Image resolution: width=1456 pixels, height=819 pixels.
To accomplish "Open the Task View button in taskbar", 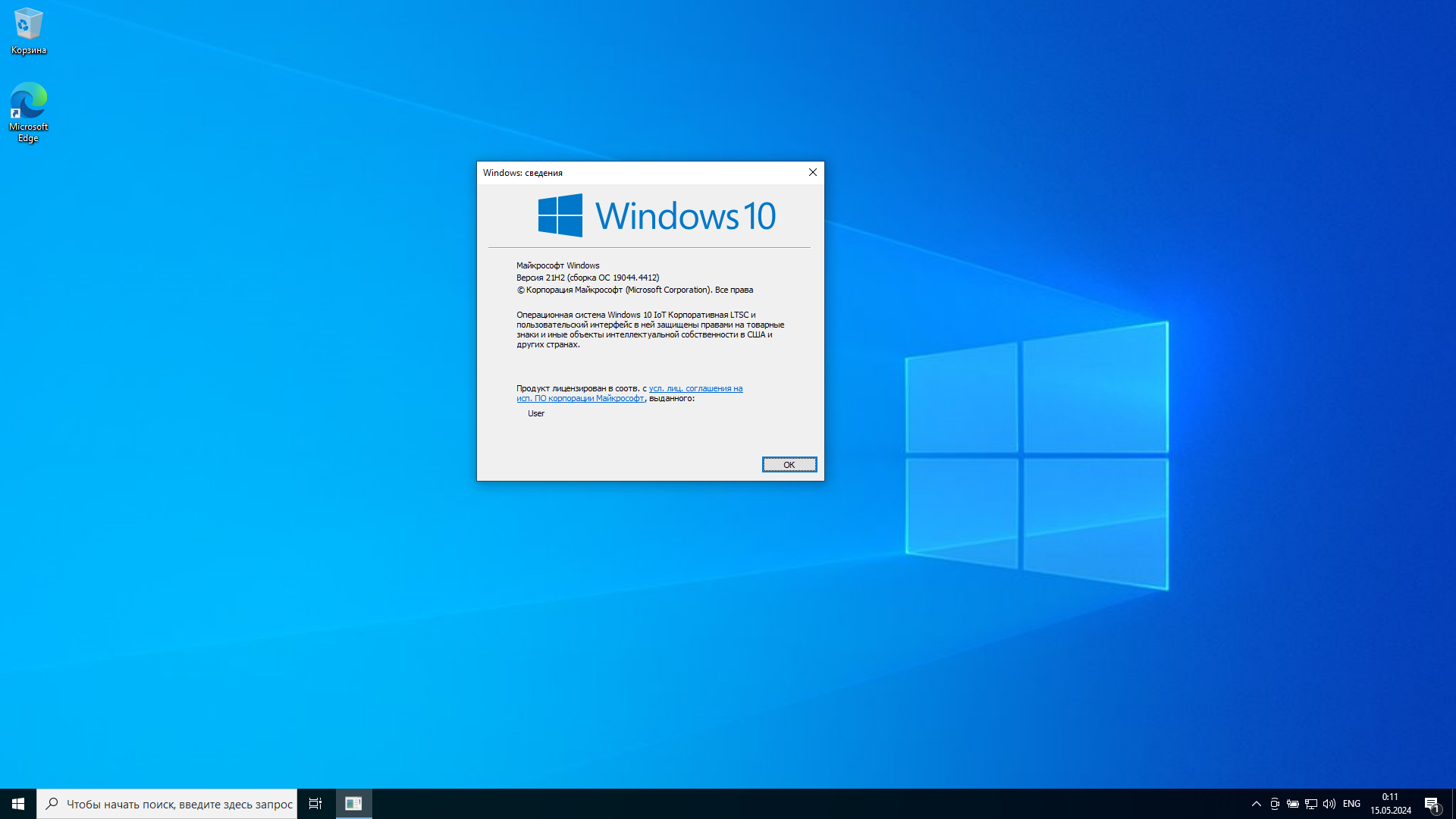I will click(315, 804).
